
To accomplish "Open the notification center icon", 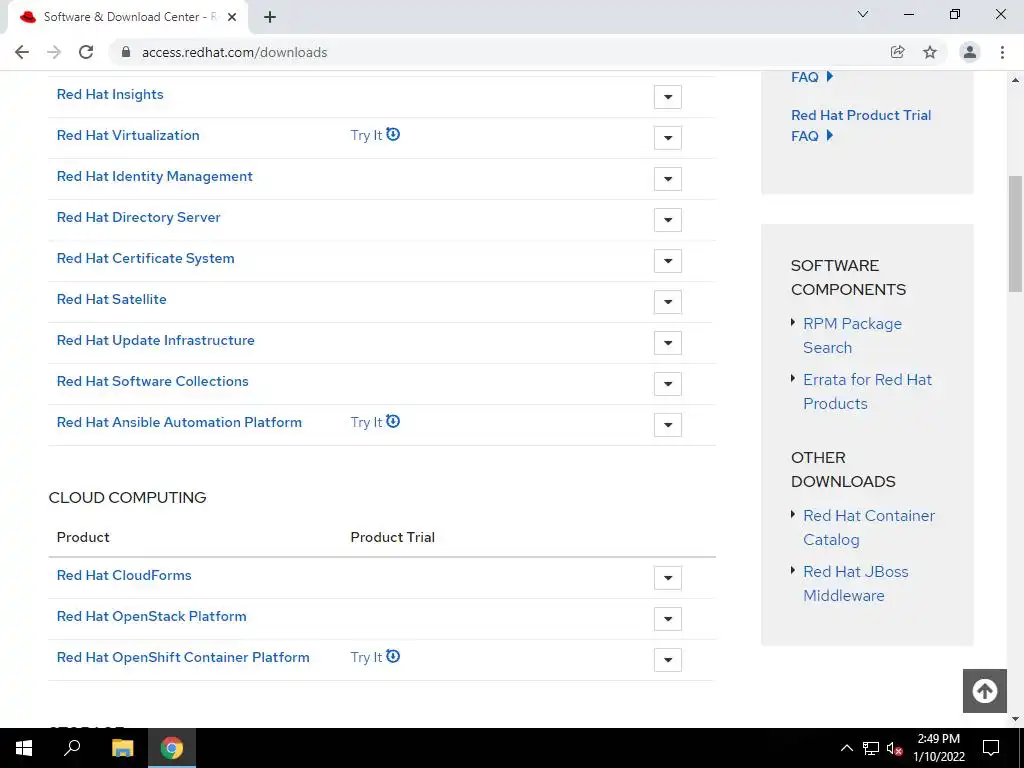I will click(x=991, y=748).
